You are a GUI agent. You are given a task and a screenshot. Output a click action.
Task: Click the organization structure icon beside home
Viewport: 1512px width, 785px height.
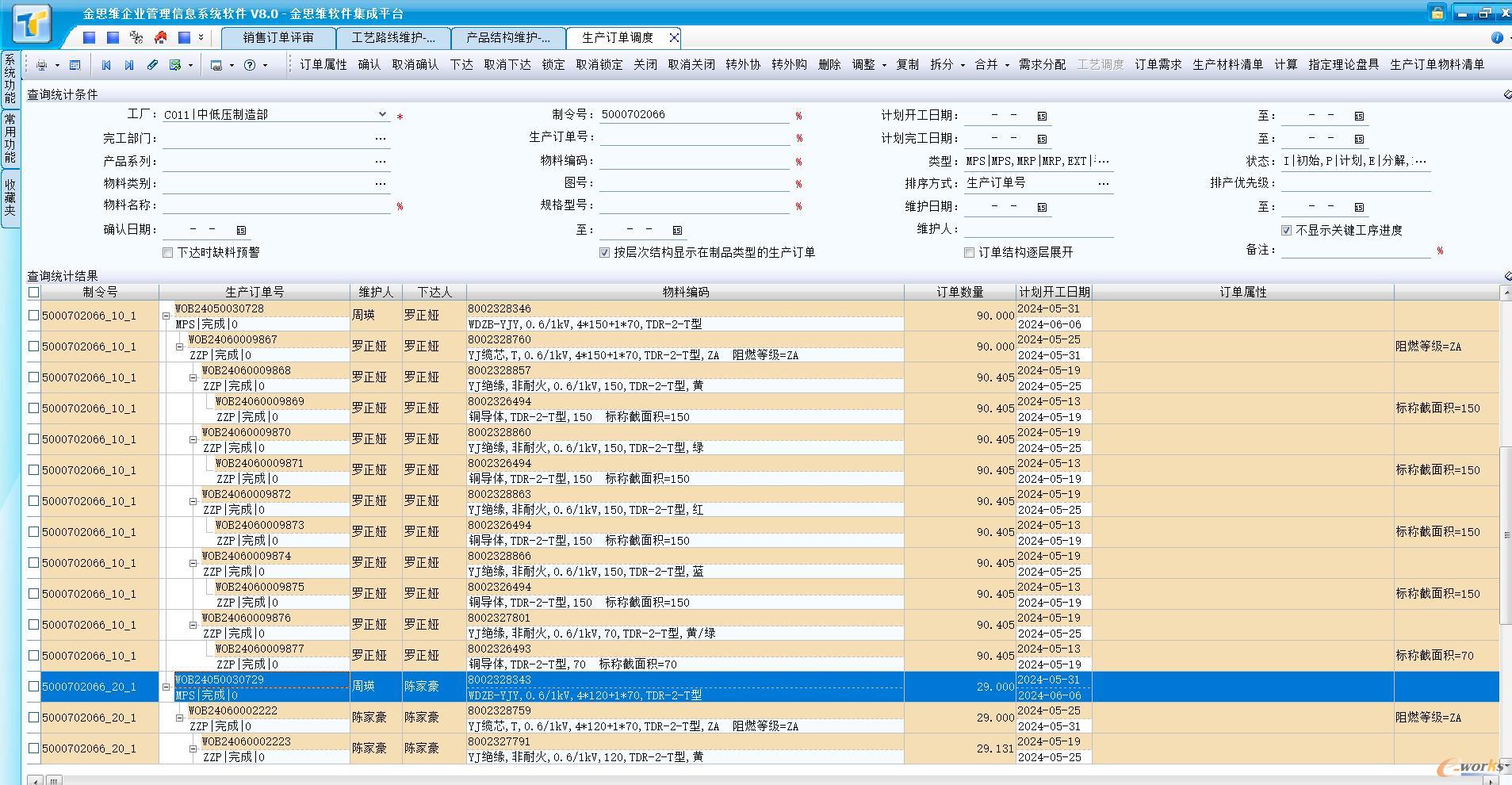tap(136, 37)
